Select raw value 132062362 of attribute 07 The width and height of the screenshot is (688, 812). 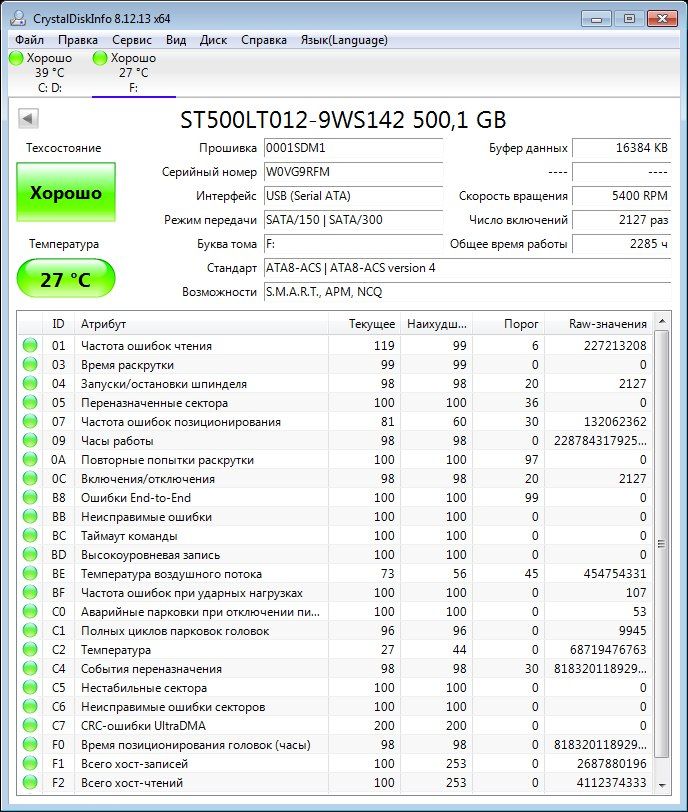(615, 422)
